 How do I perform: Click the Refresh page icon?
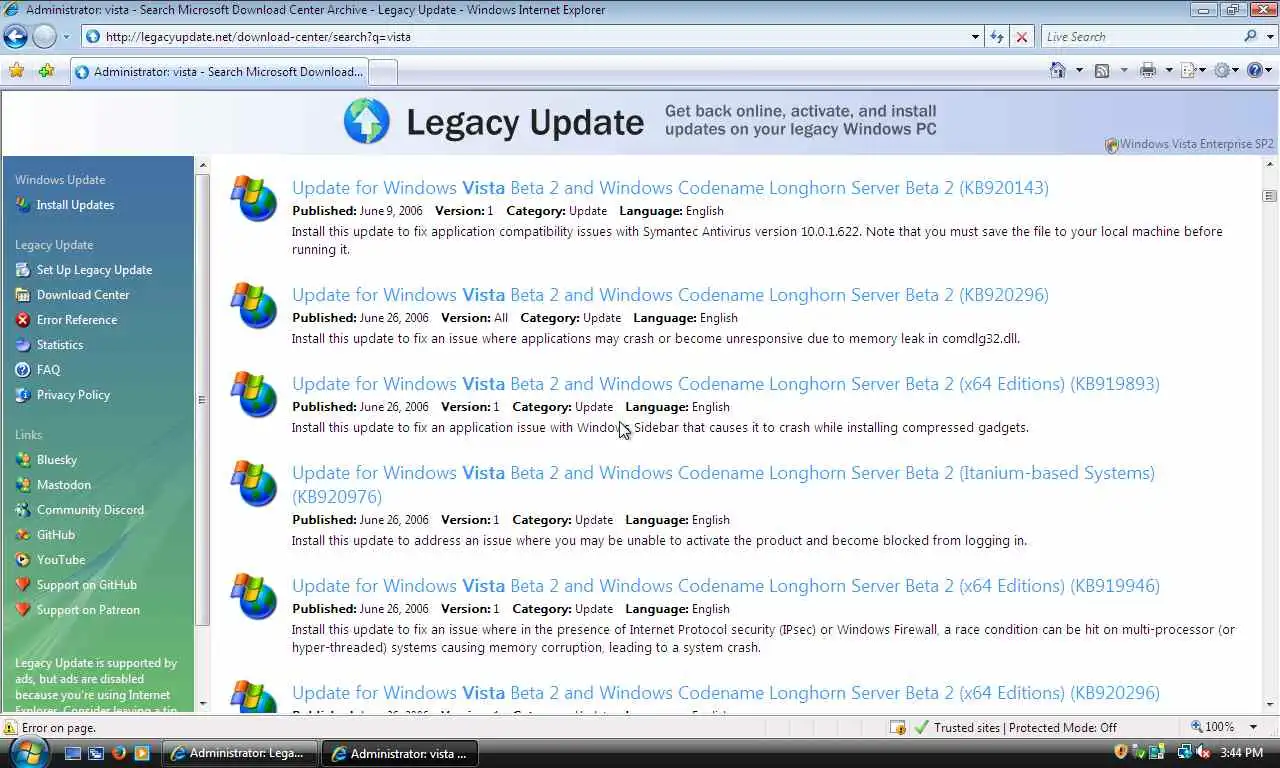click(x=997, y=37)
